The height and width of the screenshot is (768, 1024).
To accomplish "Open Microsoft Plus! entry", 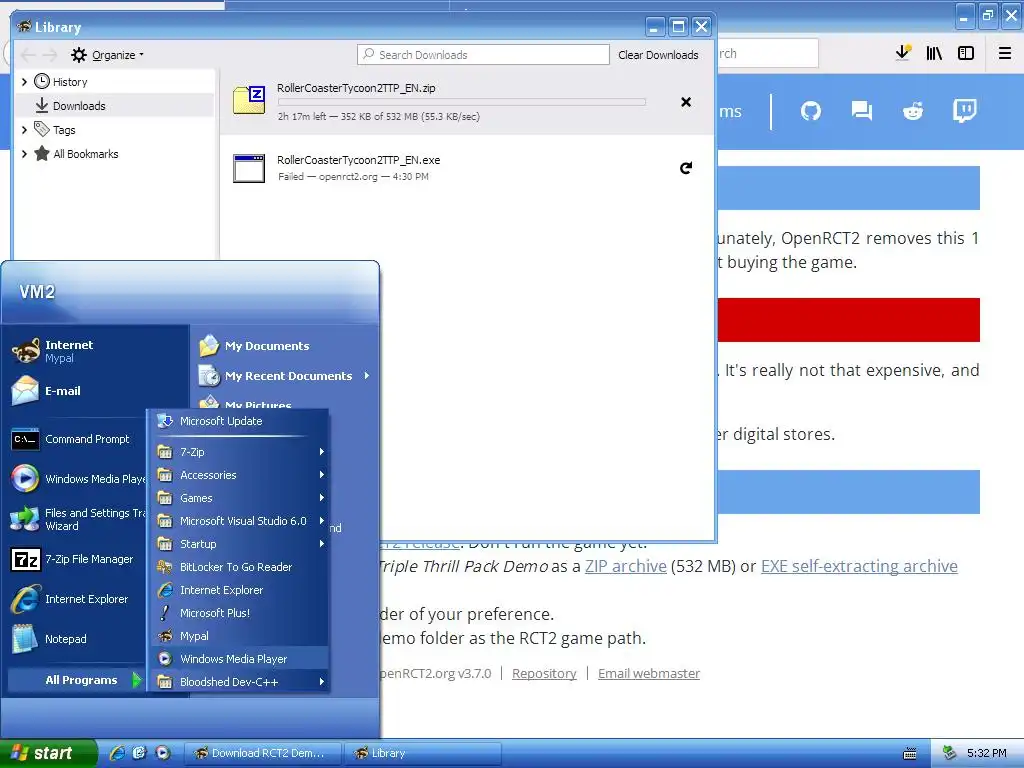I will coord(238,613).
